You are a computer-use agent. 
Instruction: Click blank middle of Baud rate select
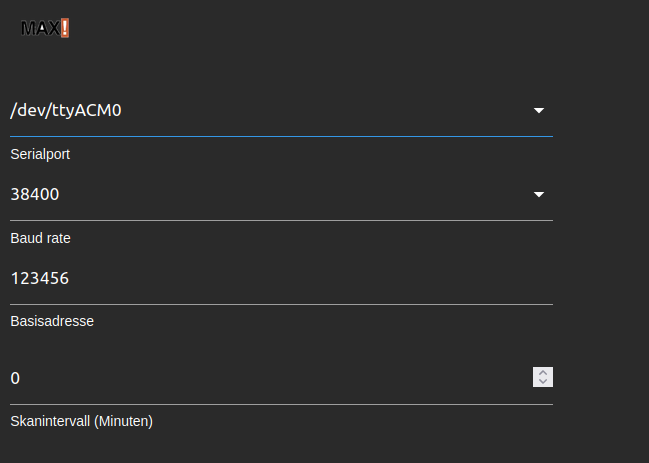pyautogui.click(x=296, y=194)
